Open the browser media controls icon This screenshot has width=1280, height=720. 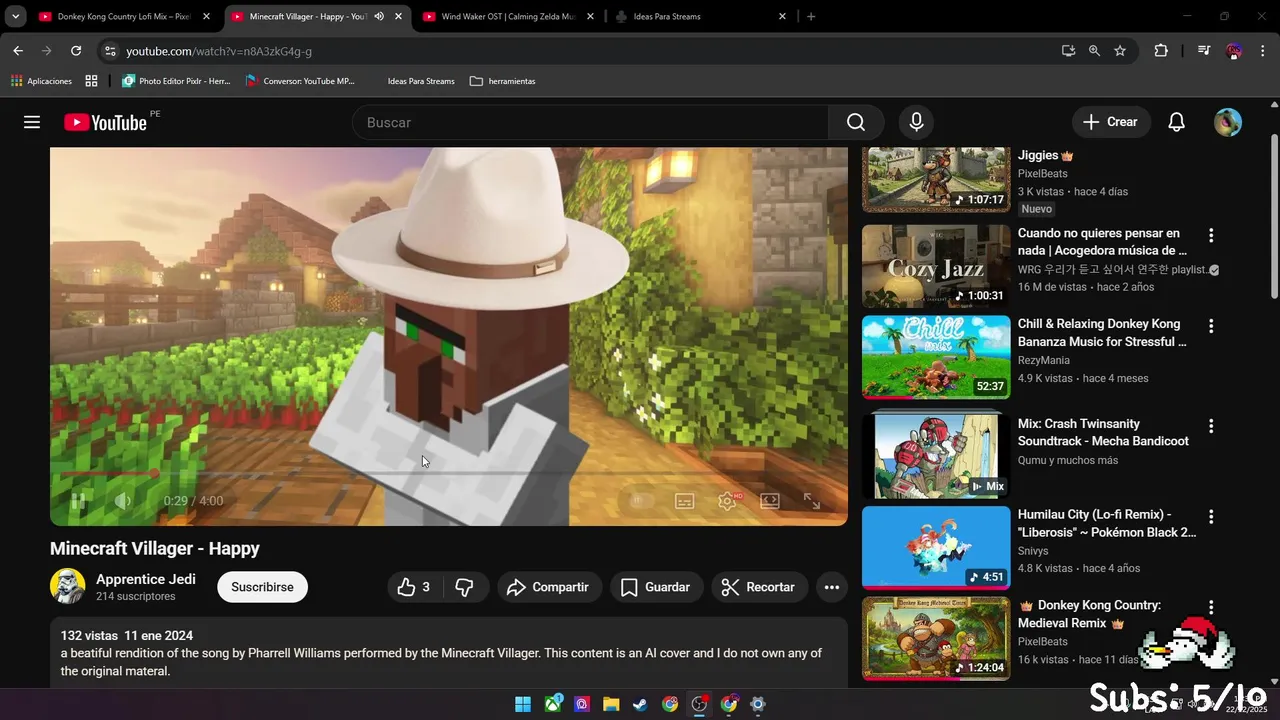[x=1204, y=51]
